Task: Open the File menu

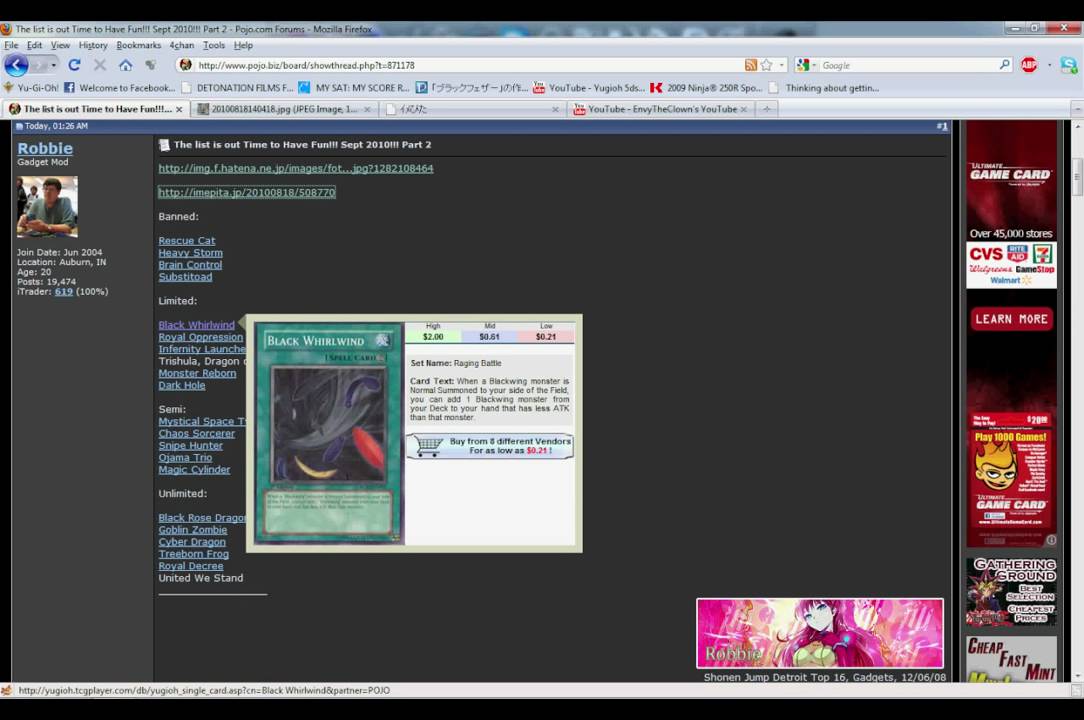Action: tap(11, 45)
